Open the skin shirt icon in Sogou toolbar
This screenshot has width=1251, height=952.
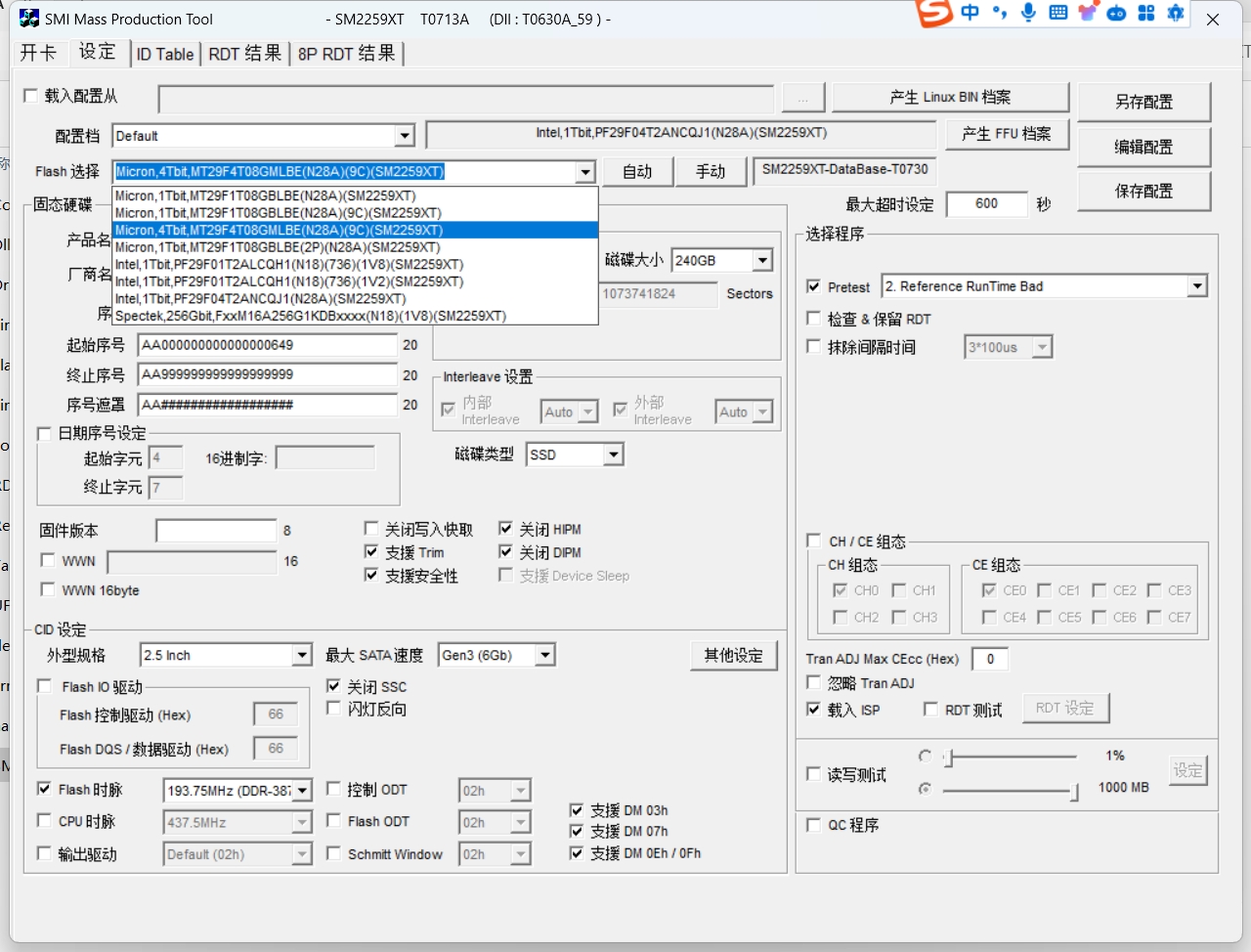click(1087, 13)
